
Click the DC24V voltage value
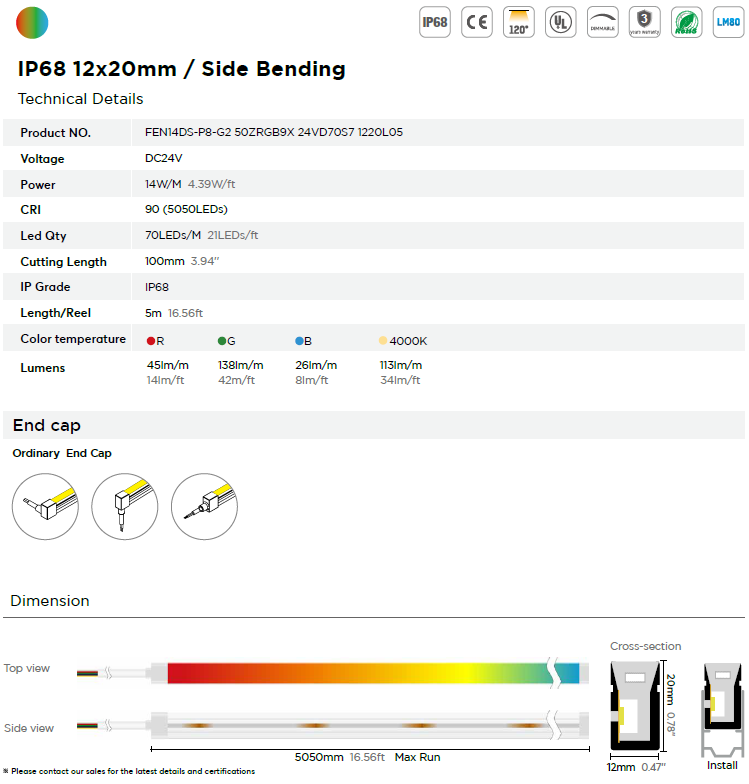point(164,158)
